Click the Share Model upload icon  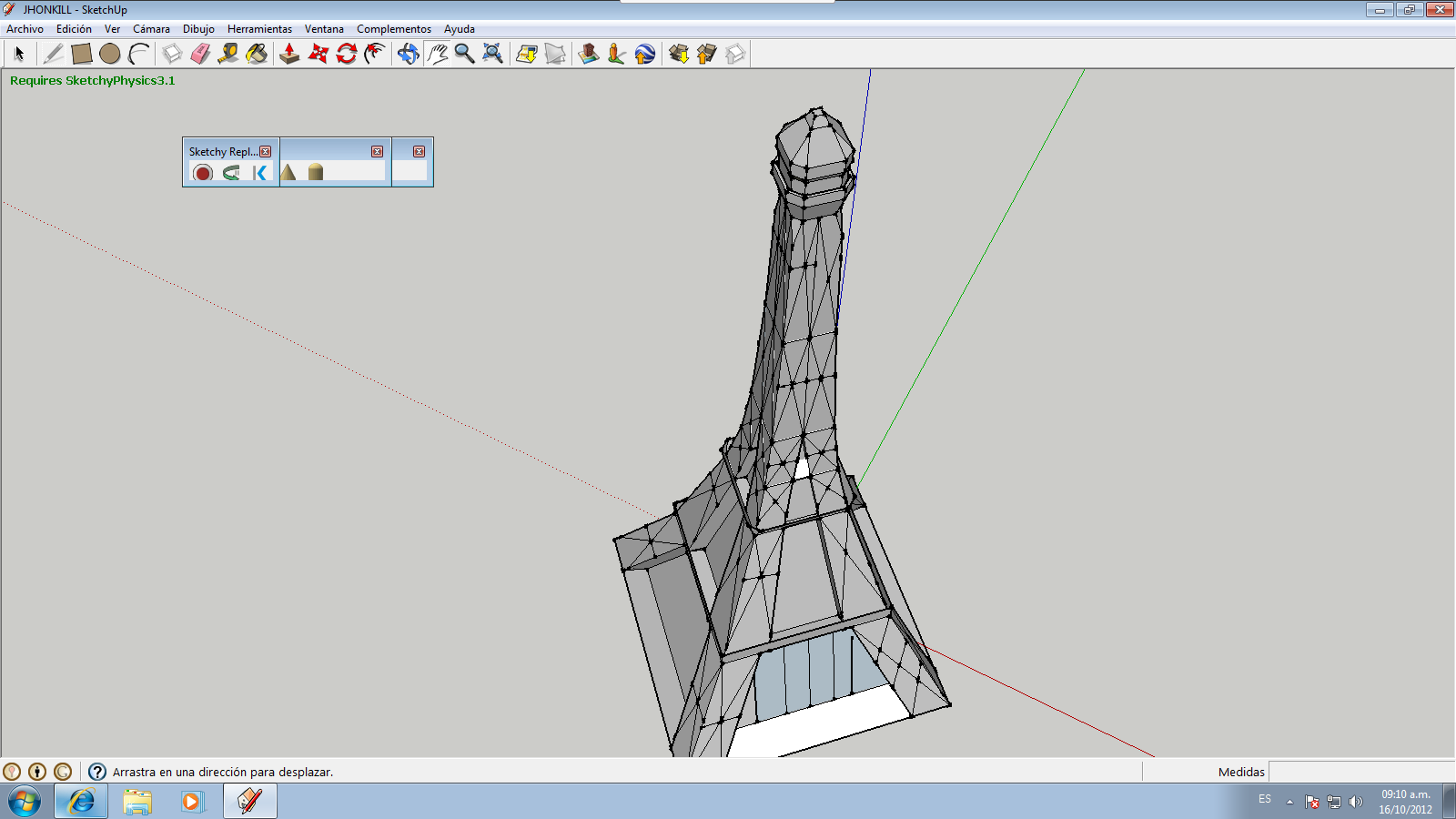[x=707, y=54]
